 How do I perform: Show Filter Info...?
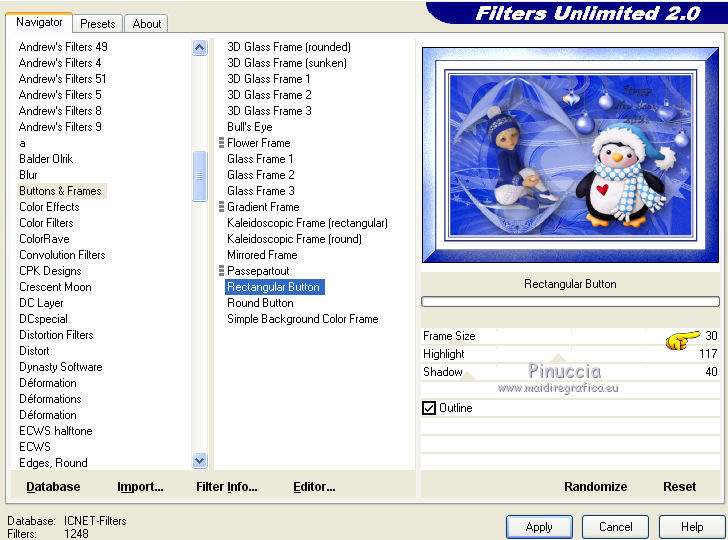[227, 487]
